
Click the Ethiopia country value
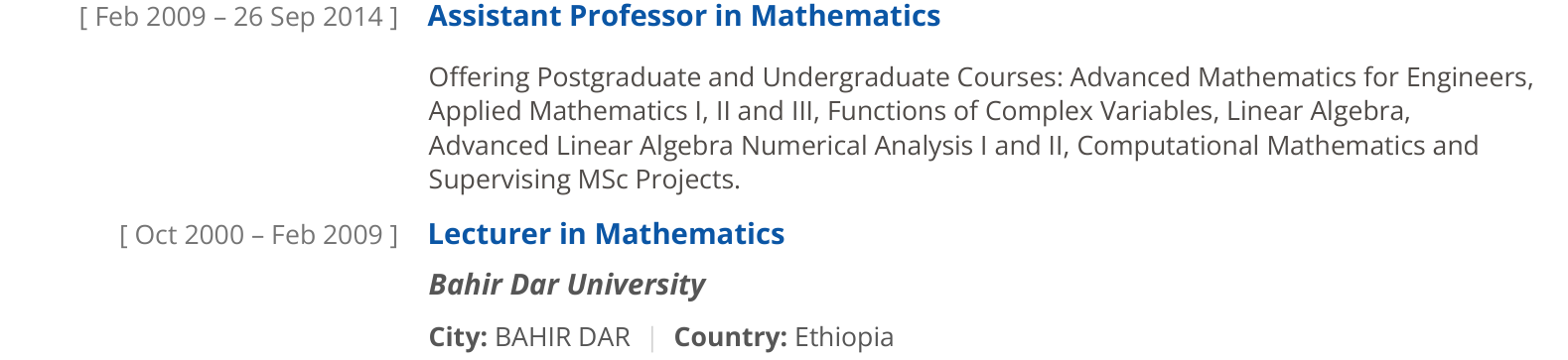(844, 337)
